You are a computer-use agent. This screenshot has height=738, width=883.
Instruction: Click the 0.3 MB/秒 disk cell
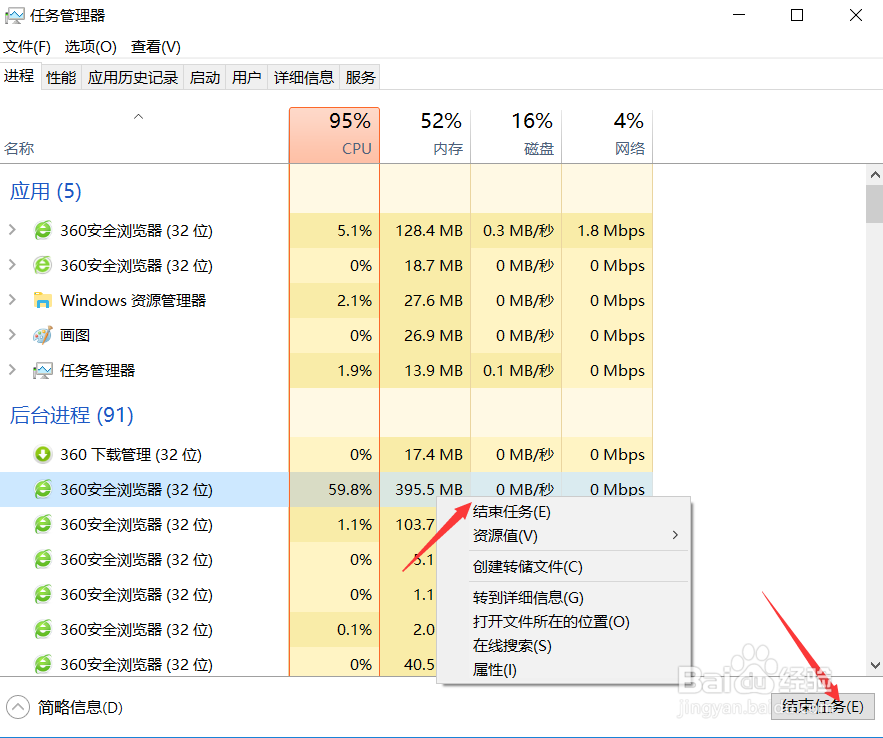(x=516, y=230)
